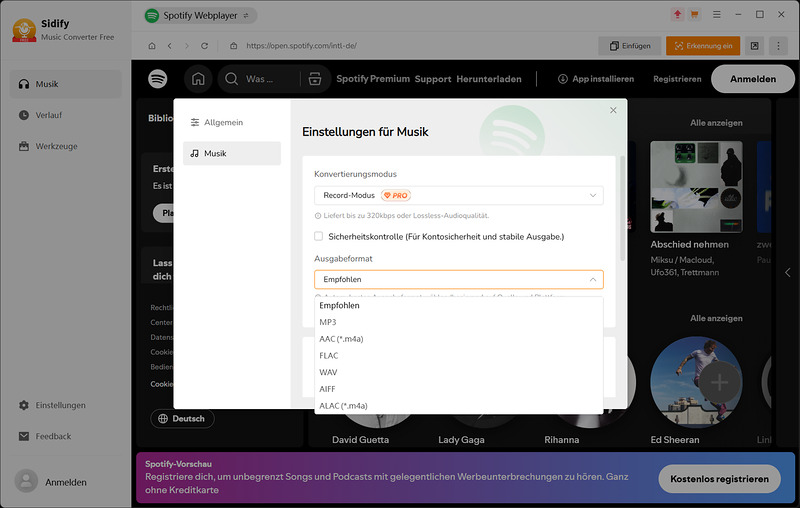Screen dimensions: 800x508
Task: Click the Alle anzeigen link above artist row
Action: (716, 318)
